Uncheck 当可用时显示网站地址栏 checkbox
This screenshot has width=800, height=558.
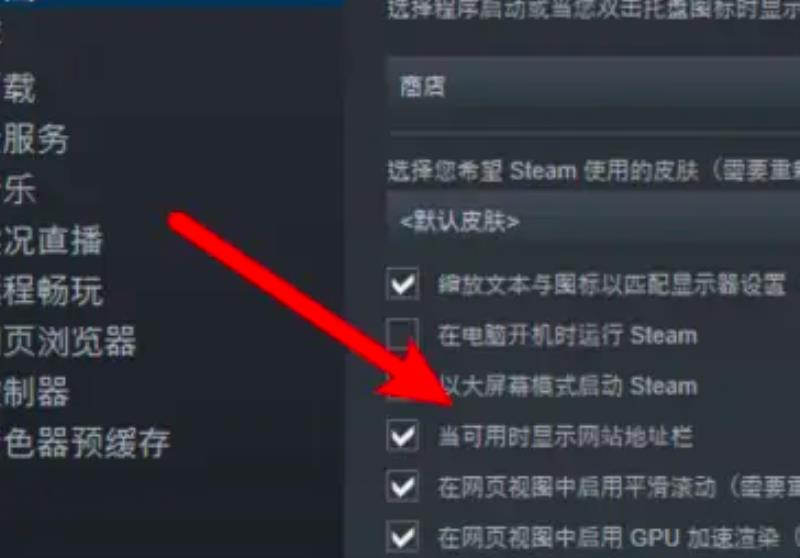pos(403,436)
